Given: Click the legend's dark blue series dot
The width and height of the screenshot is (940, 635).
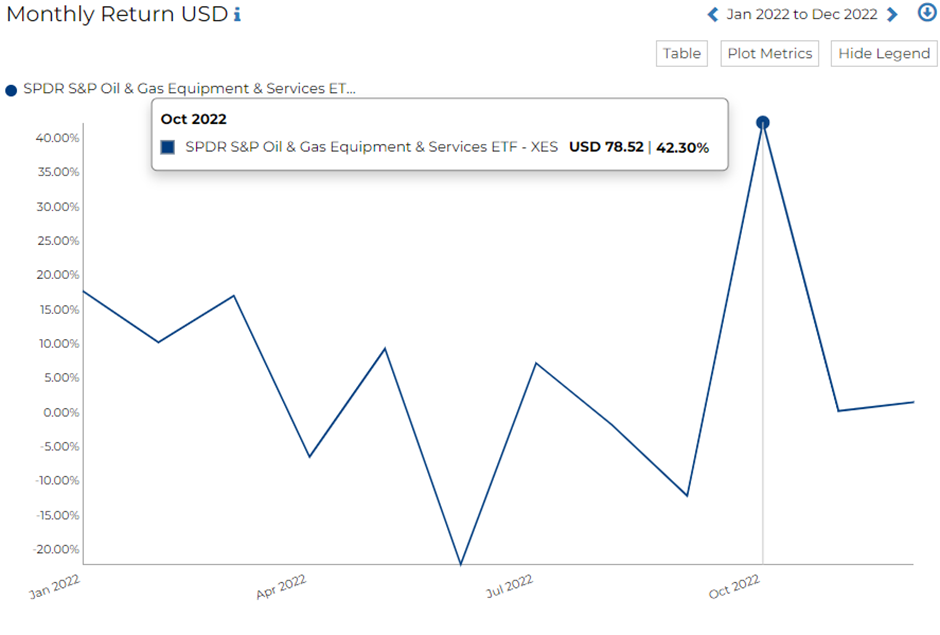Looking at the screenshot, I should [11, 91].
